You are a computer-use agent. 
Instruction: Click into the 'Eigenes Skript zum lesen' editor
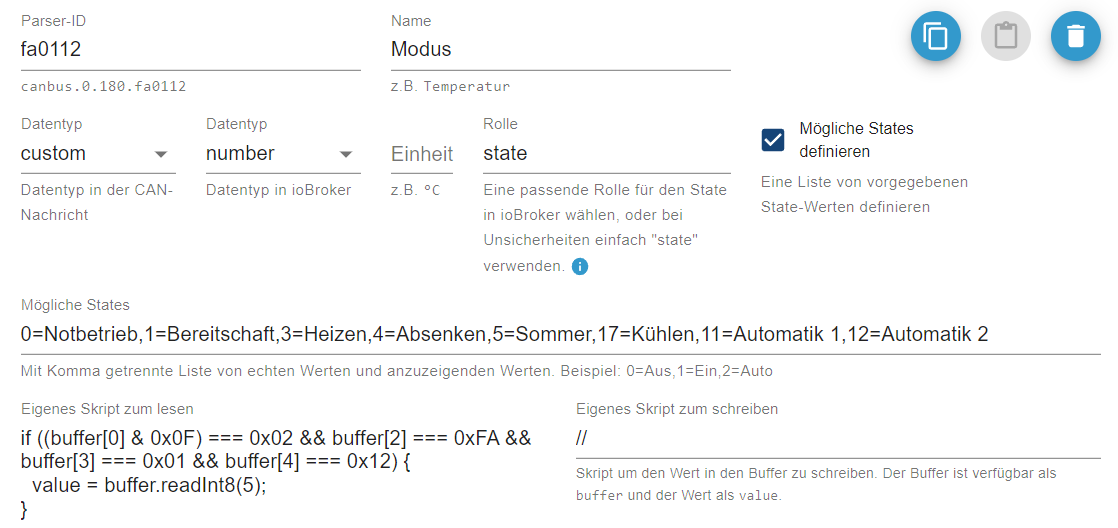[280, 473]
